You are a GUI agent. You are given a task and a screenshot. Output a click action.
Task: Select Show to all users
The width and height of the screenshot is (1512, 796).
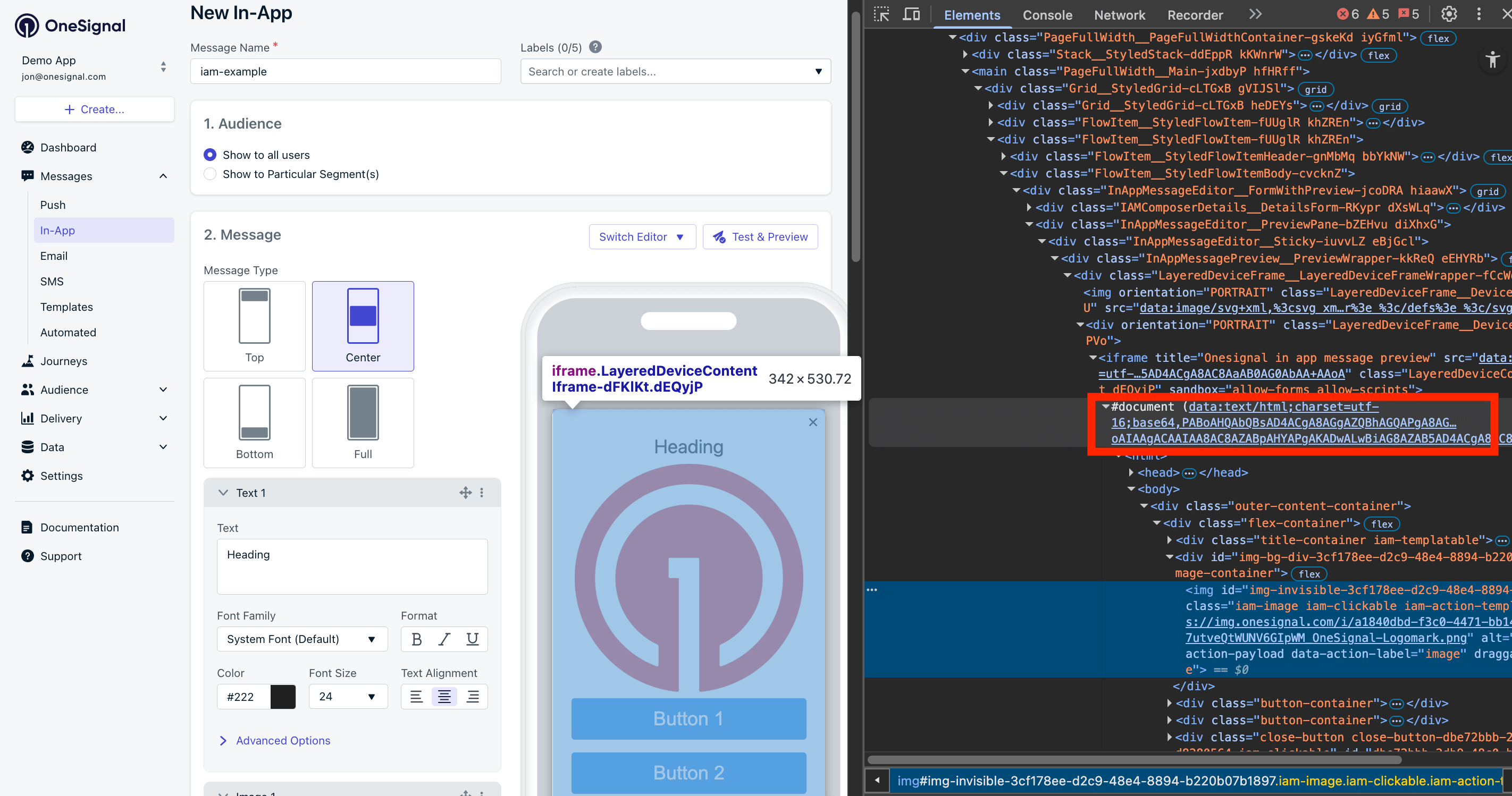(x=209, y=155)
